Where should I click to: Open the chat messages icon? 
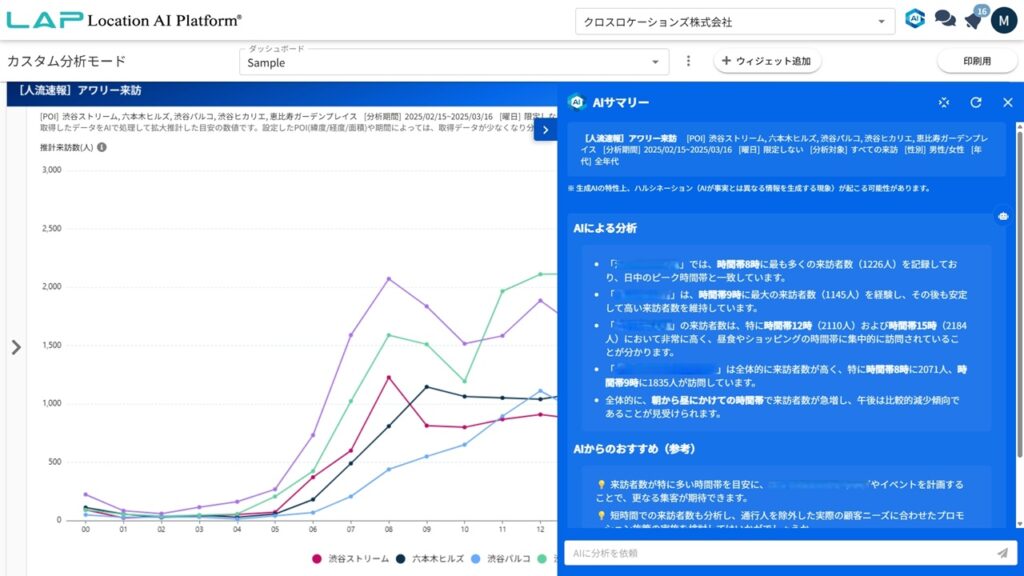pos(944,20)
